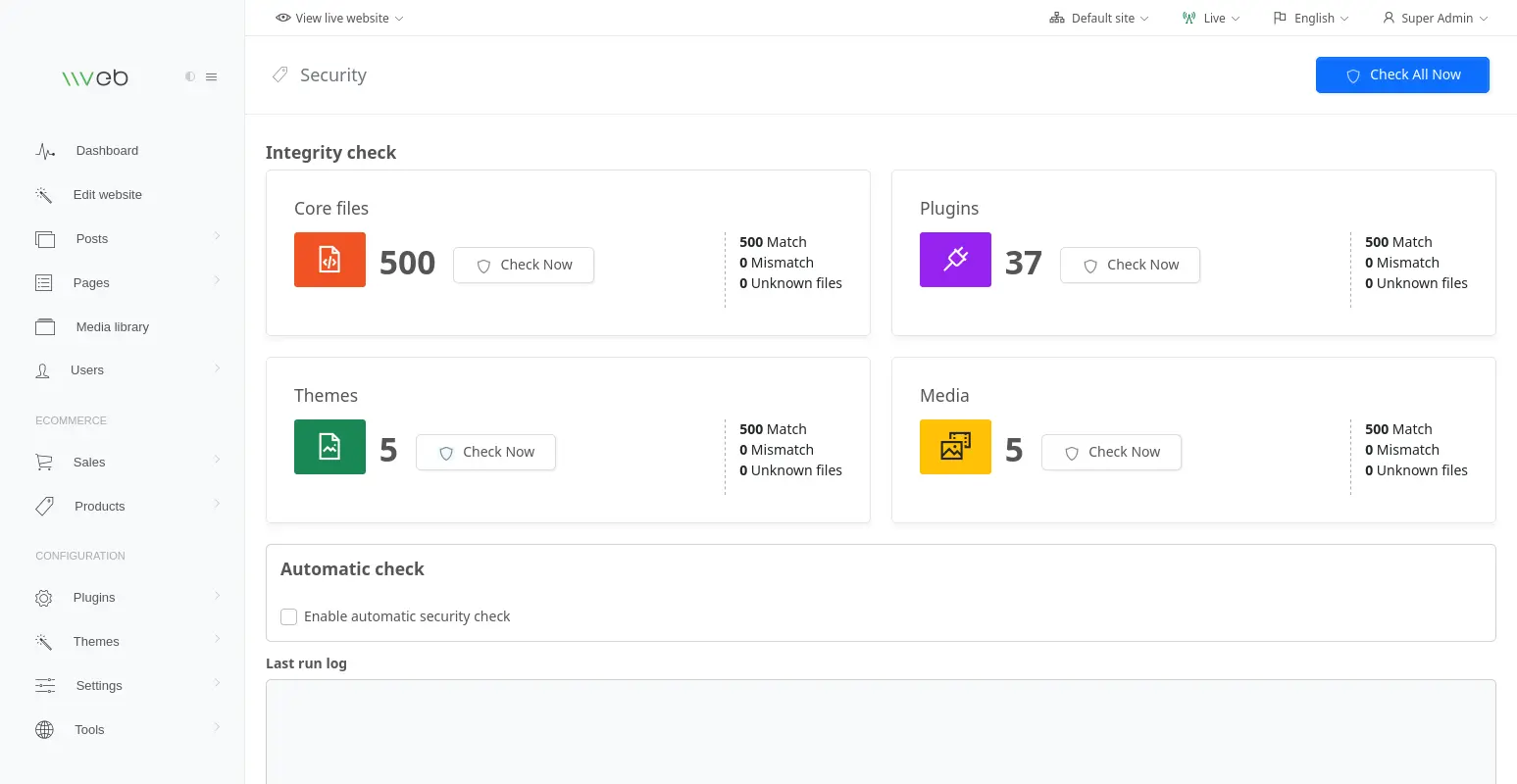Viewport: 1517px width, 784px height.
Task: Click the purple Plugins integrity icon
Action: 955,259
